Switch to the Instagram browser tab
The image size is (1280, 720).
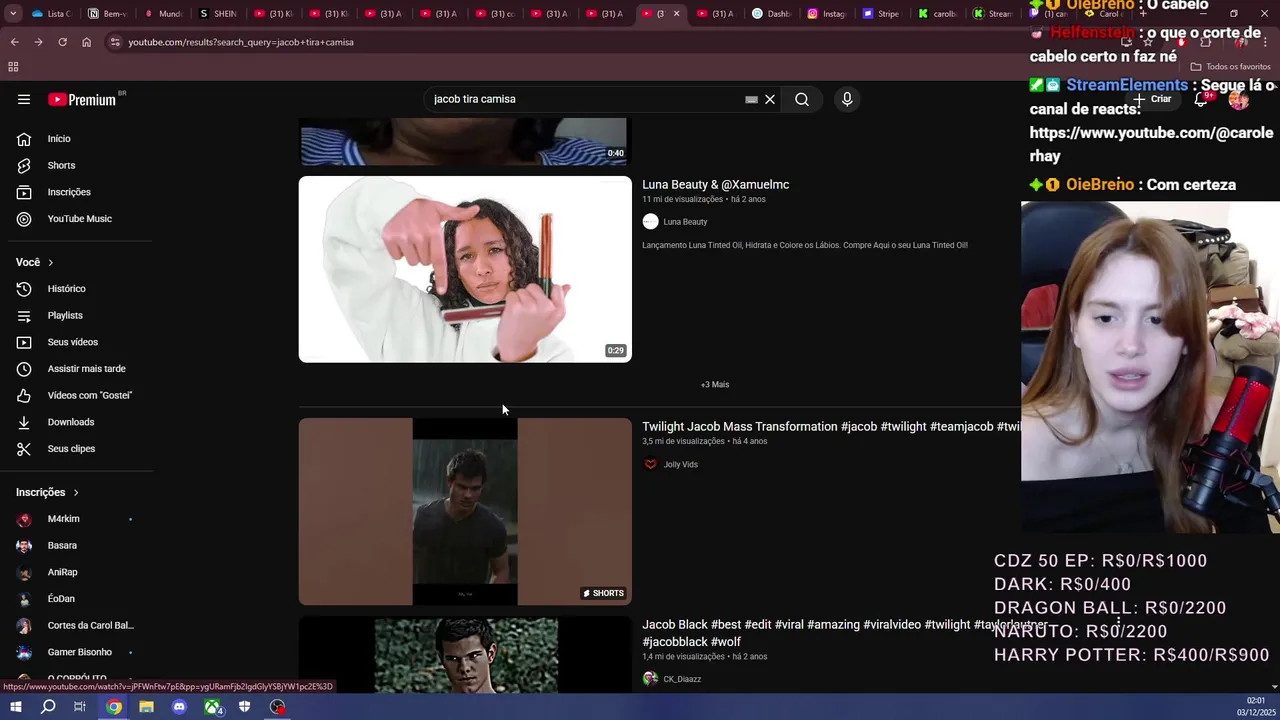[826, 14]
